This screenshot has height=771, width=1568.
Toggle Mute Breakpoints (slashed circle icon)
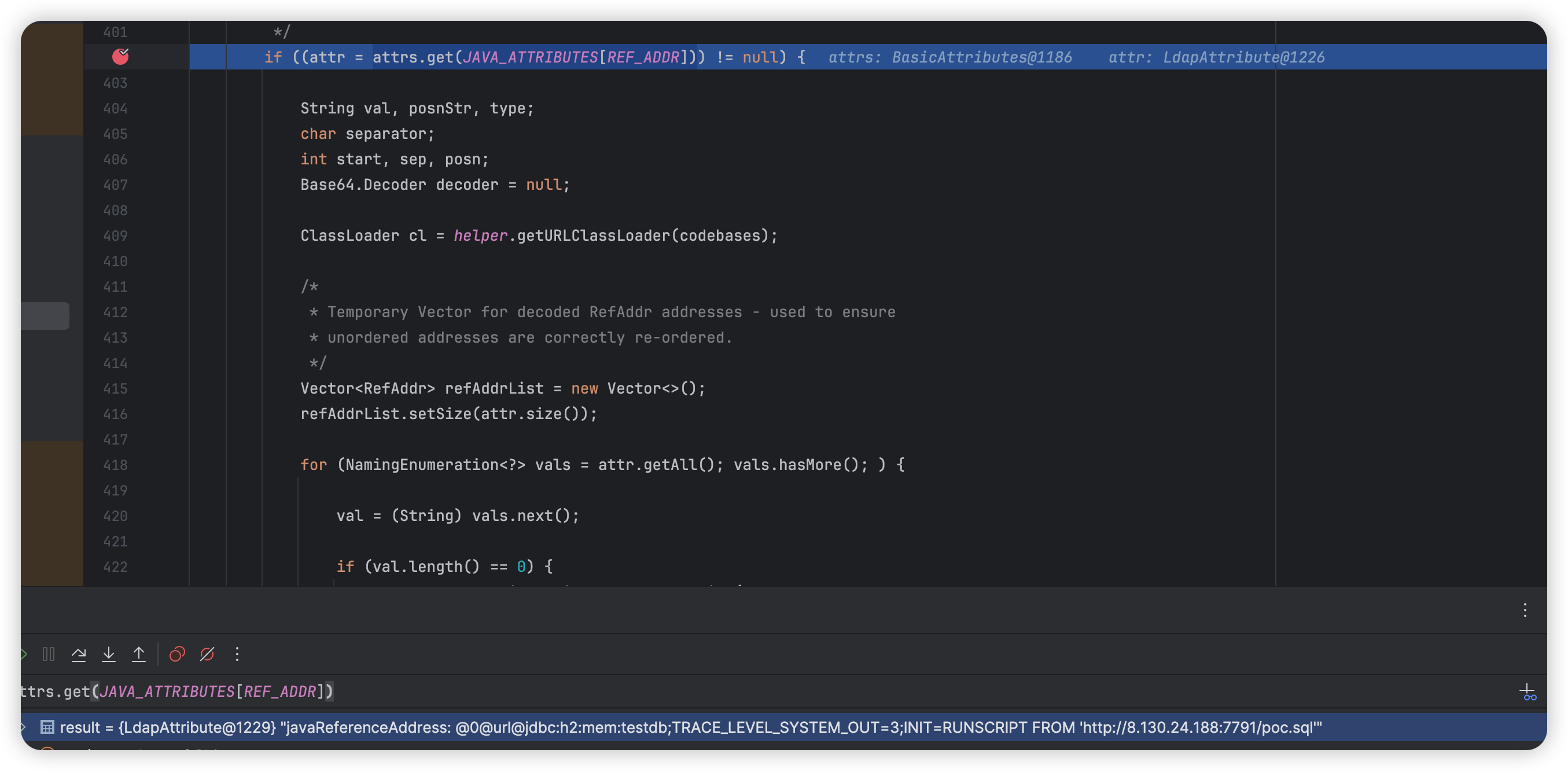click(x=207, y=654)
